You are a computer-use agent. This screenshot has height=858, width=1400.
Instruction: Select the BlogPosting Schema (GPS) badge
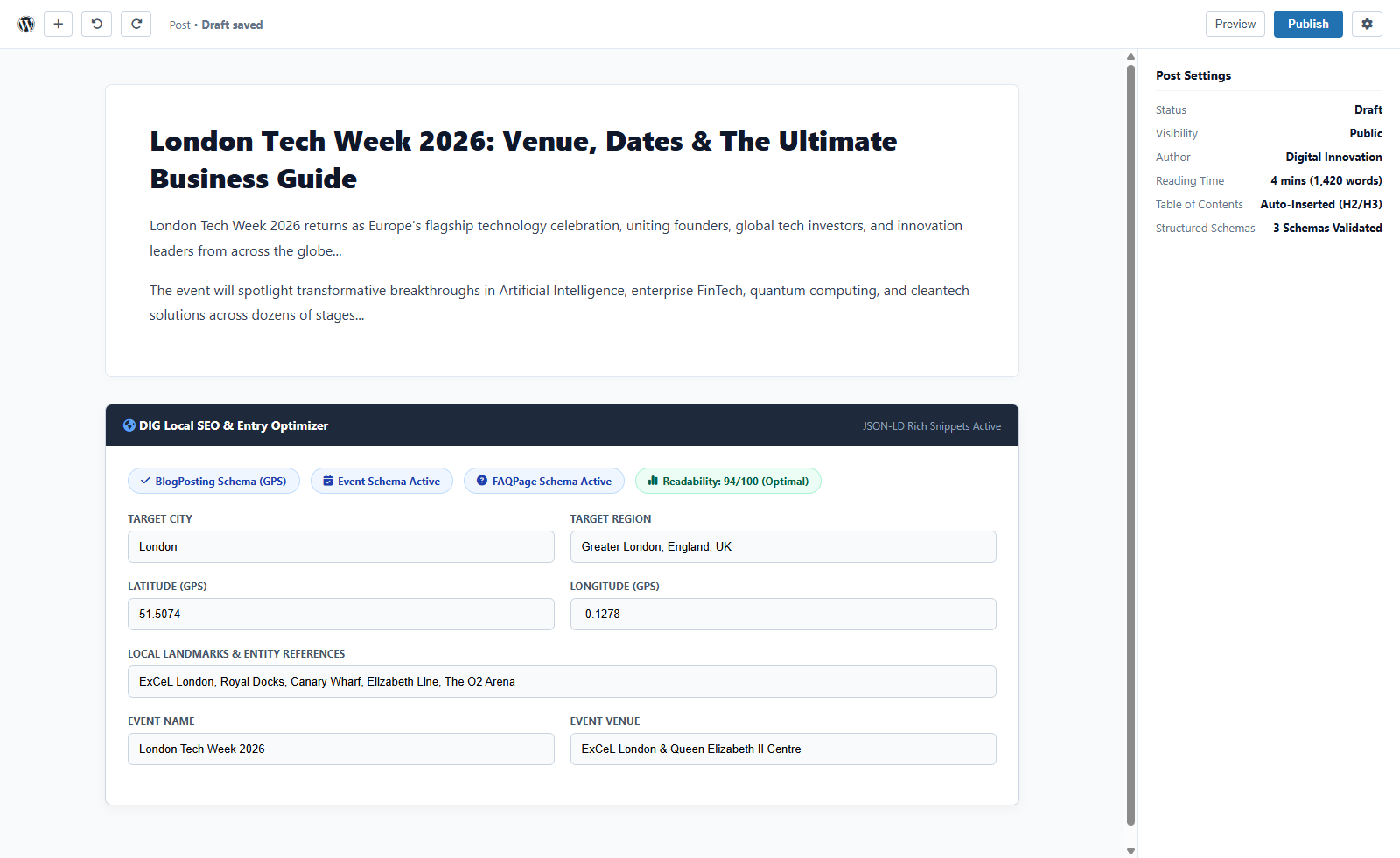(x=213, y=481)
